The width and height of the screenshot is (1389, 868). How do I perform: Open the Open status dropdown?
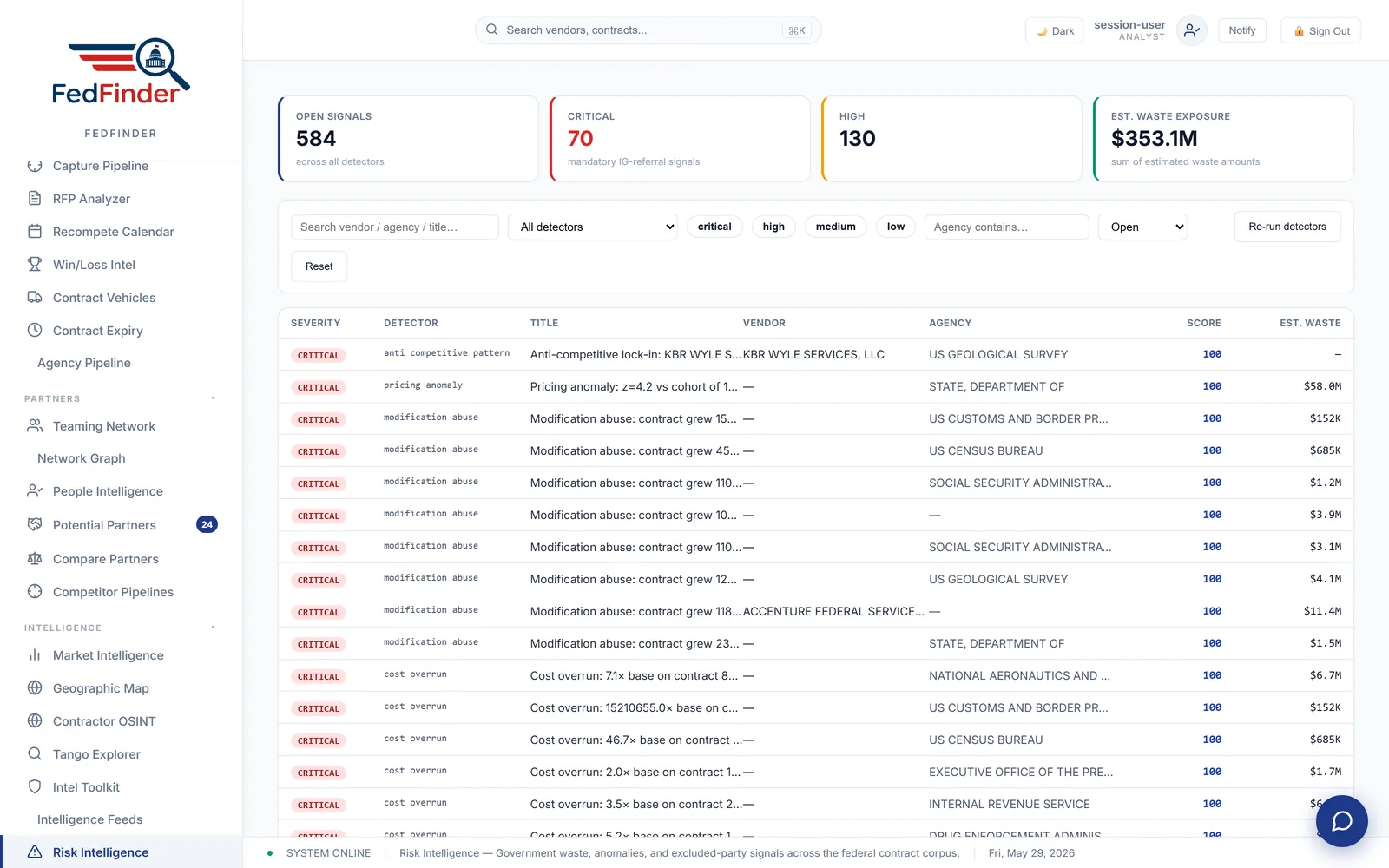click(1142, 227)
